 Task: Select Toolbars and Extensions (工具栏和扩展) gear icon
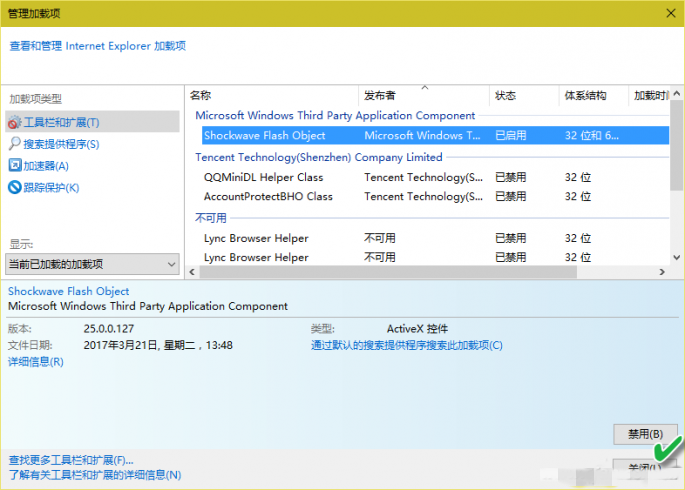[x=14, y=122]
